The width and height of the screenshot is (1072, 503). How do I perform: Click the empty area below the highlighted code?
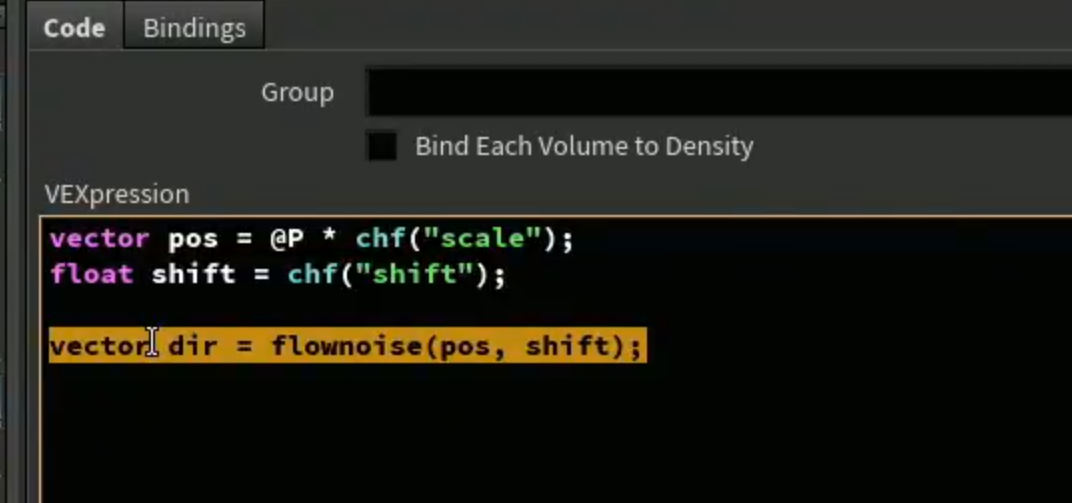pyautogui.click(x=547, y=431)
